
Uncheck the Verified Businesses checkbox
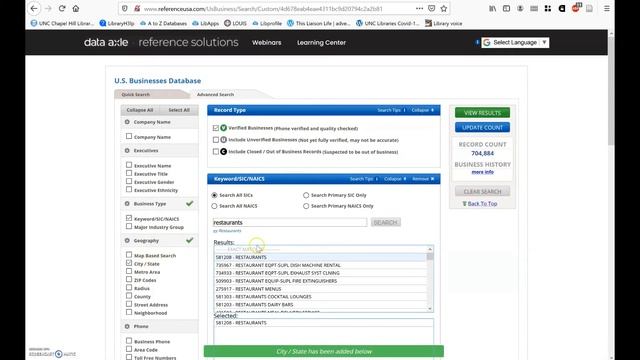[216, 128]
